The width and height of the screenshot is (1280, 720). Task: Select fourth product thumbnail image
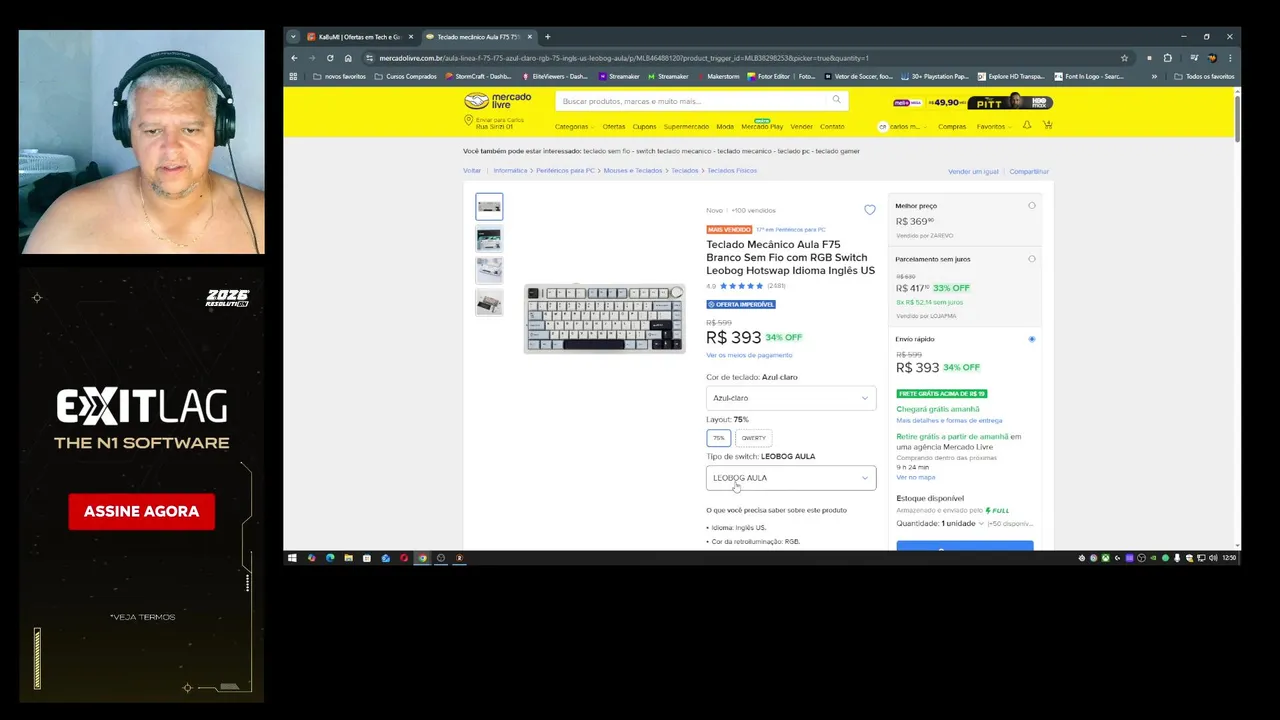(x=489, y=302)
